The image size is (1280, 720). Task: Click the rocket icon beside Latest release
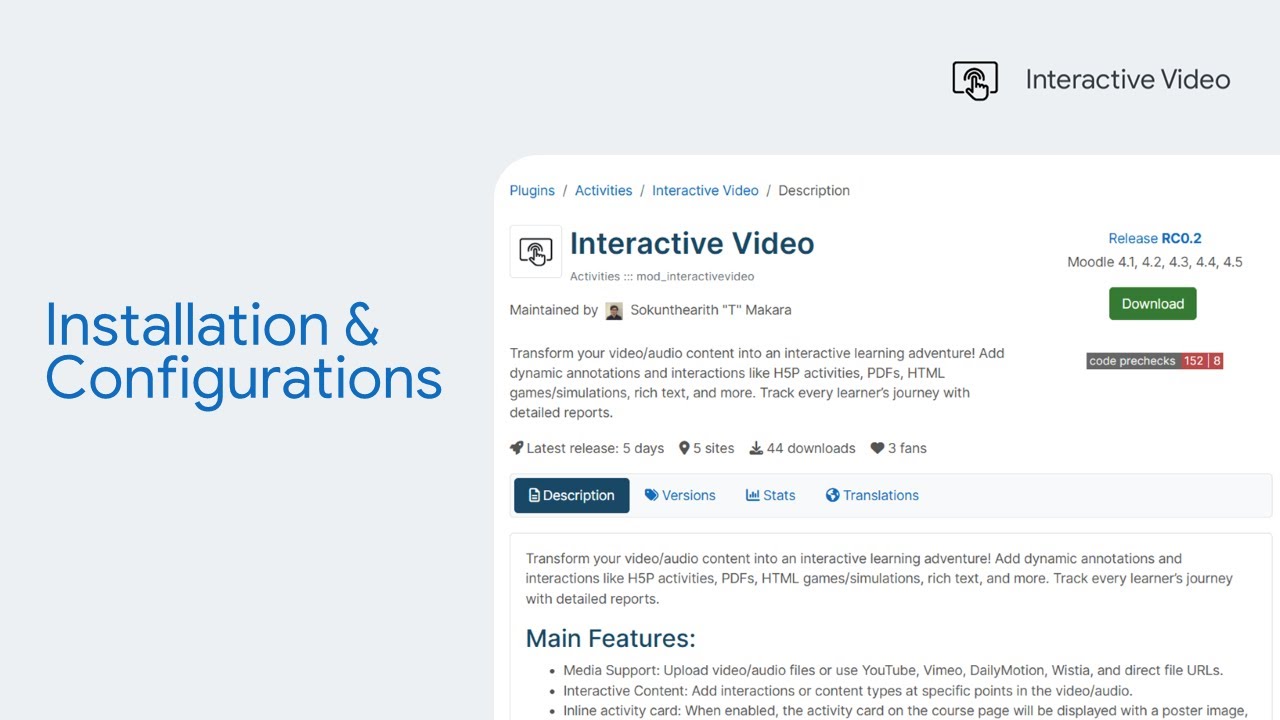point(516,448)
